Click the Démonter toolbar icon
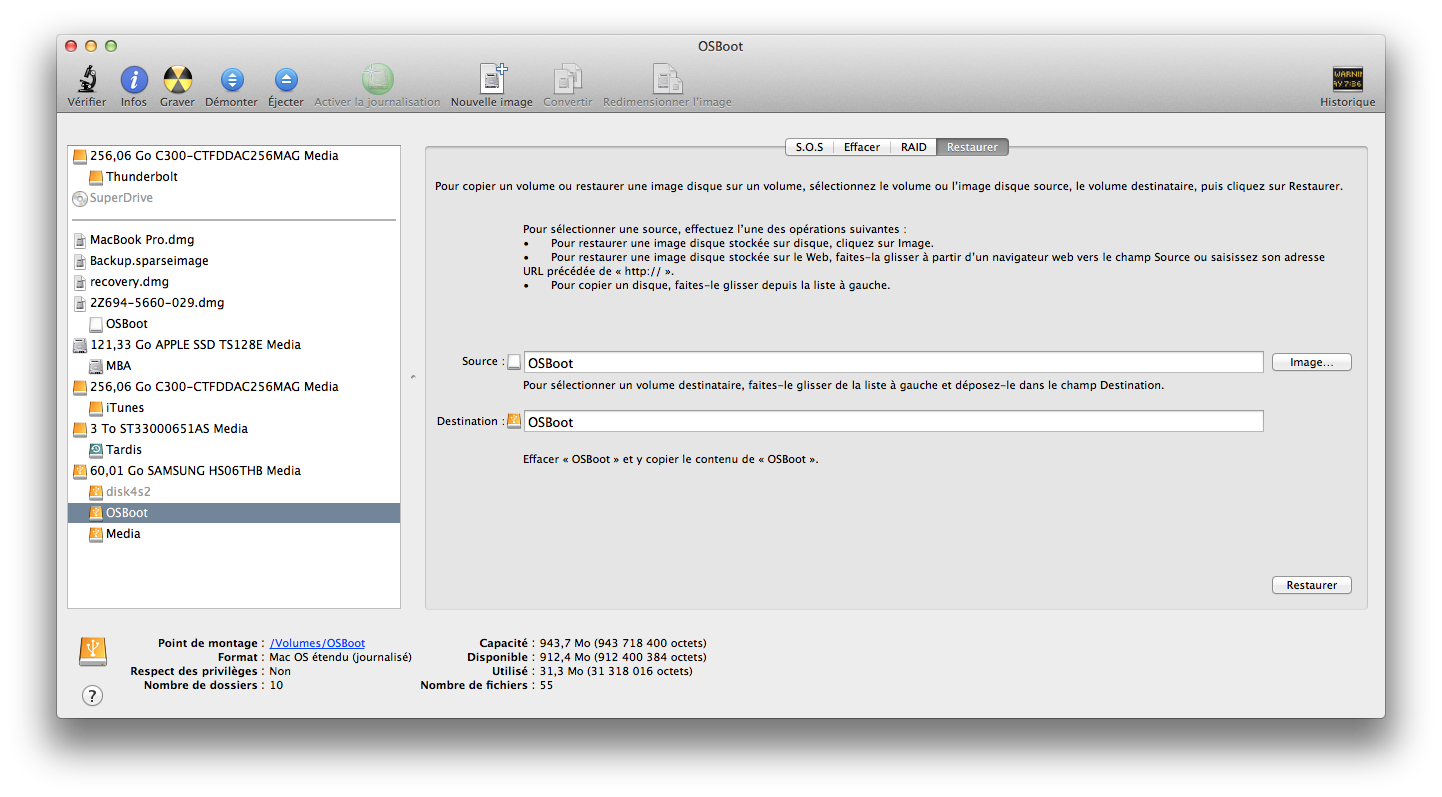This screenshot has width=1442, height=797. point(231,80)
